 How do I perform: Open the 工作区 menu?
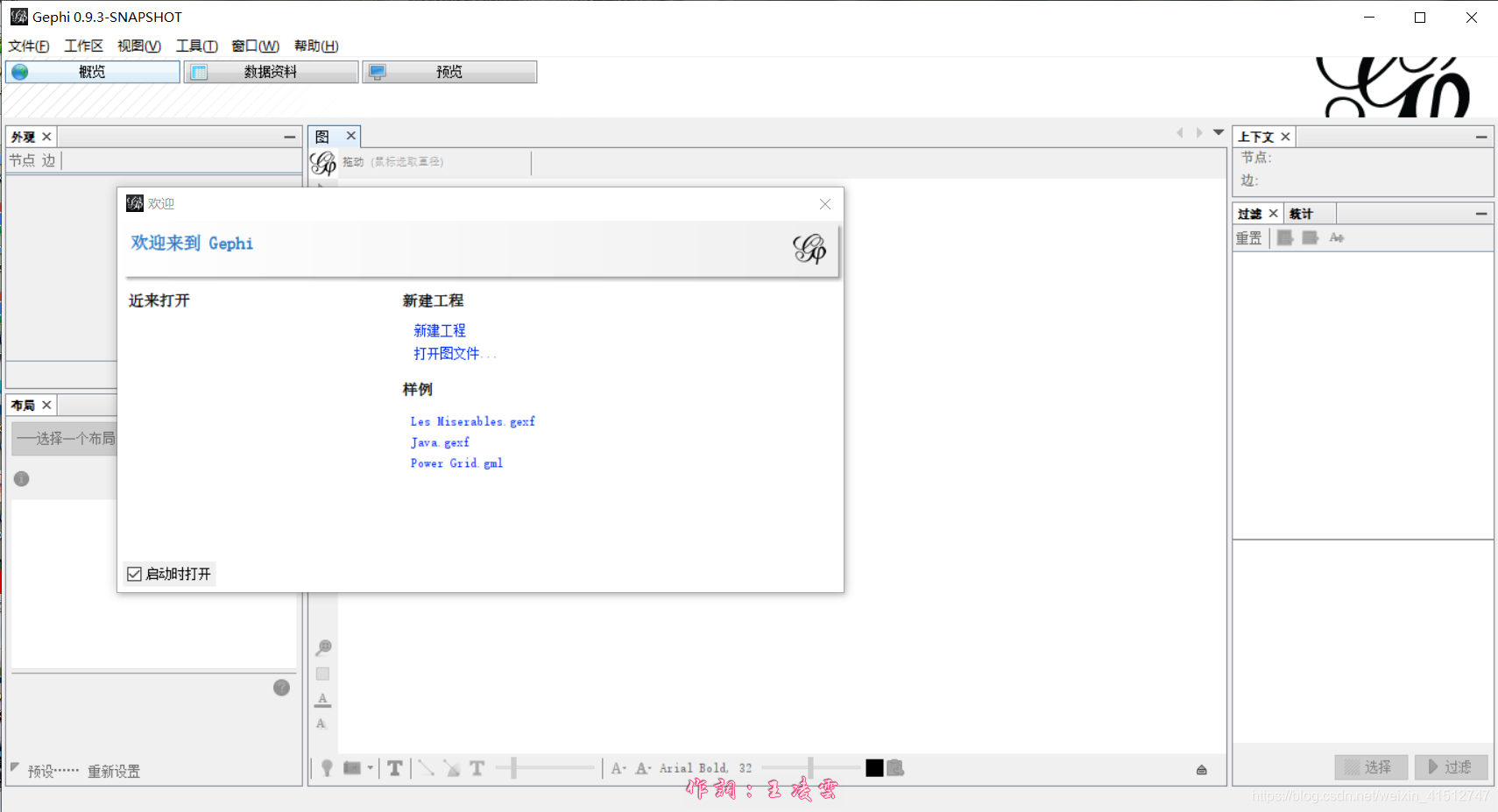[83, 46]
